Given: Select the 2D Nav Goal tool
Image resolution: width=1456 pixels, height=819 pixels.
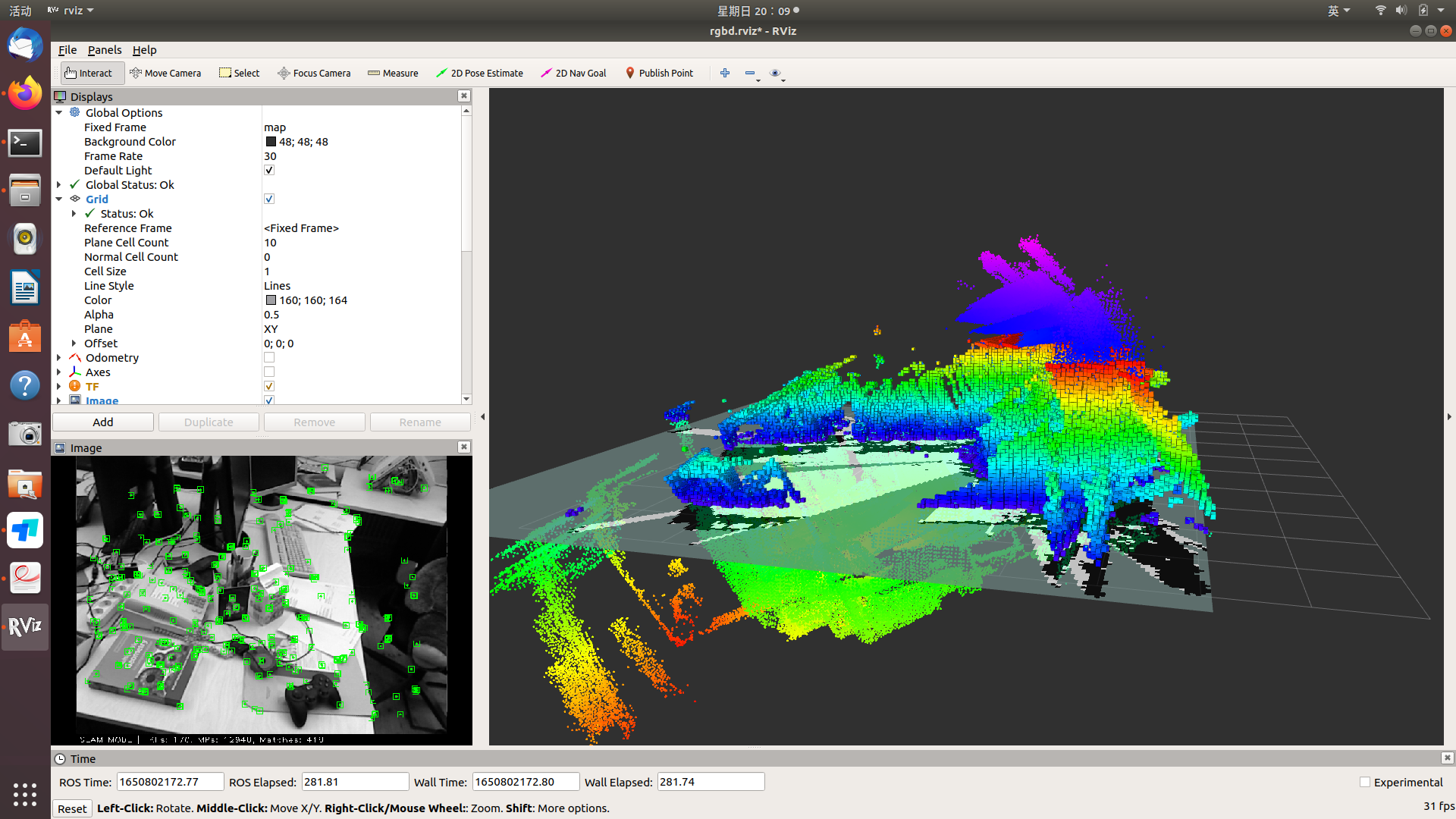Looking at the screenshot, I should (x=573, y=73).
